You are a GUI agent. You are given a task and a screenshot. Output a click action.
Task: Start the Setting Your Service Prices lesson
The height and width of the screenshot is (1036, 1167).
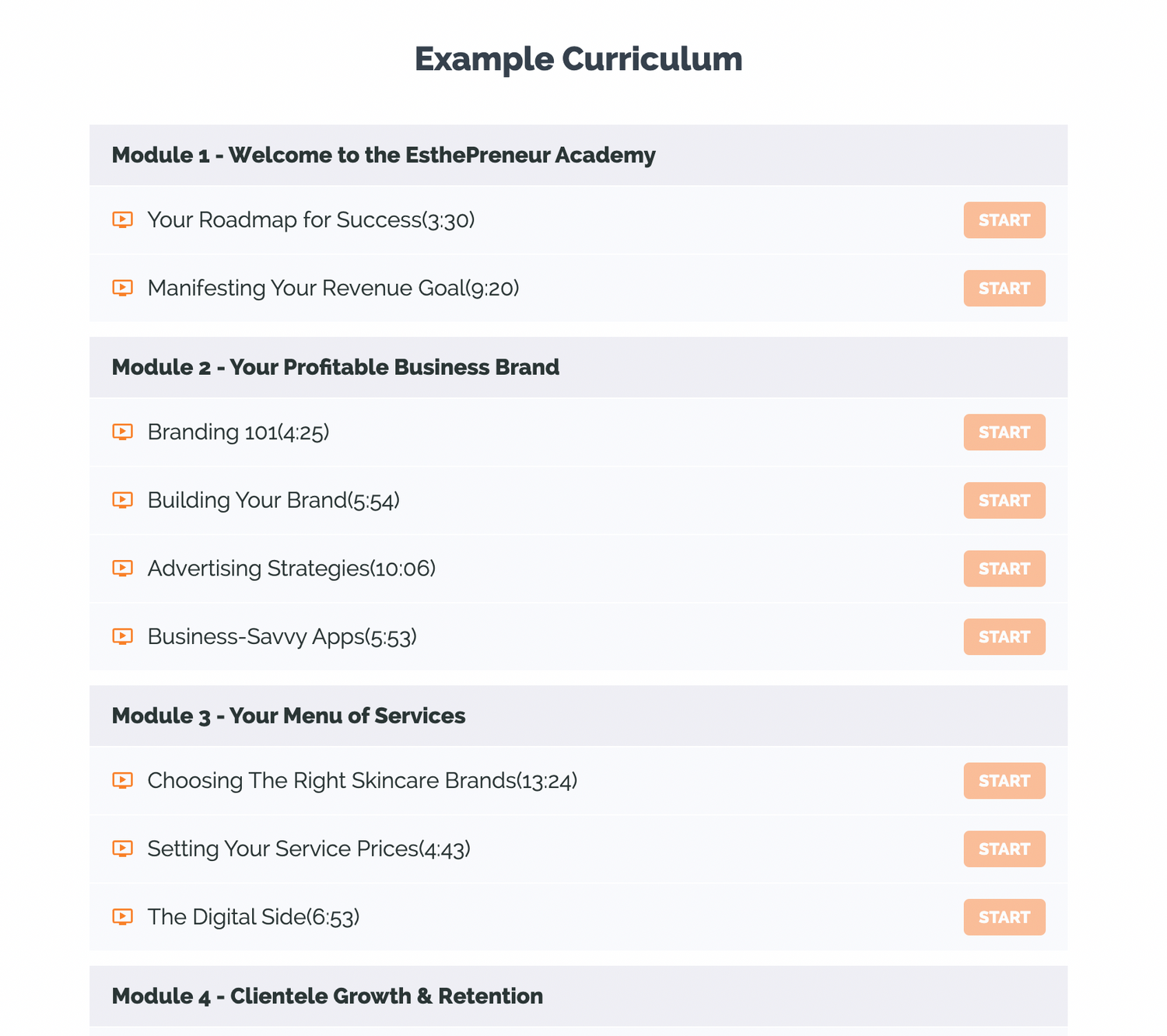pyautogui.click(x=1004, y=849)
